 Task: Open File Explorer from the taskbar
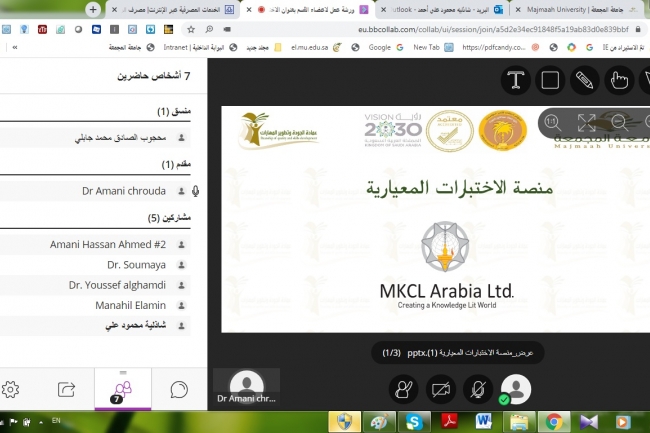tap(518, 422)
